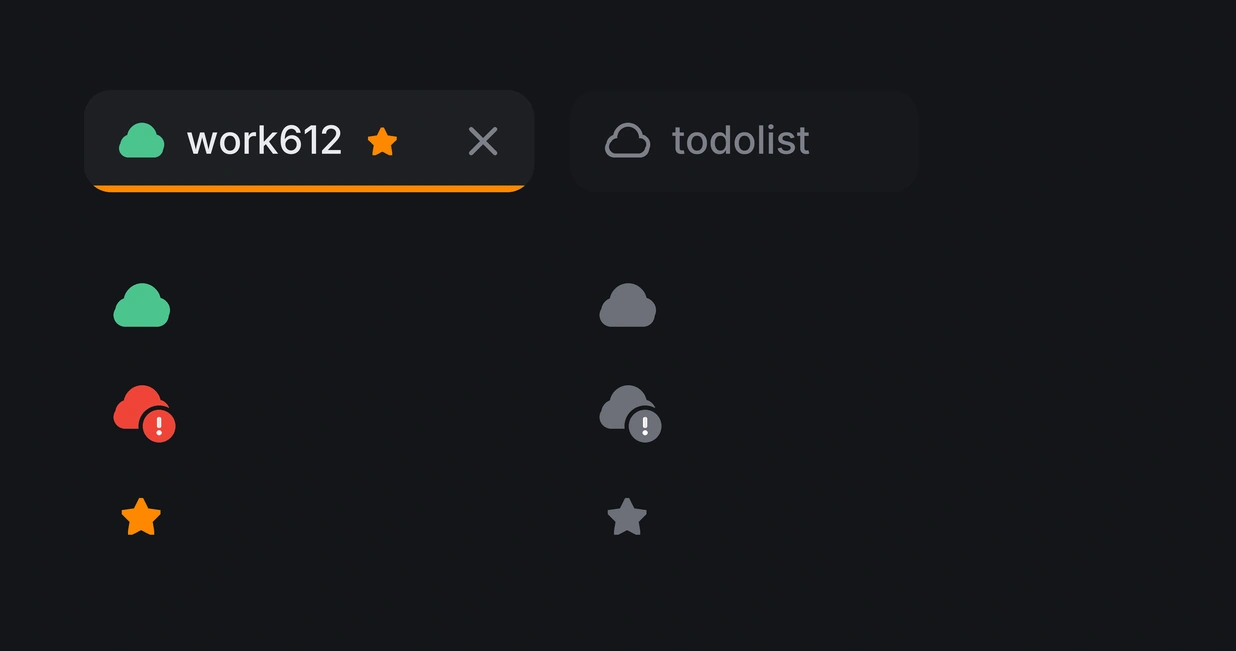
Task: Click blank area right of todolist text
Action: [x=860, y=141]
